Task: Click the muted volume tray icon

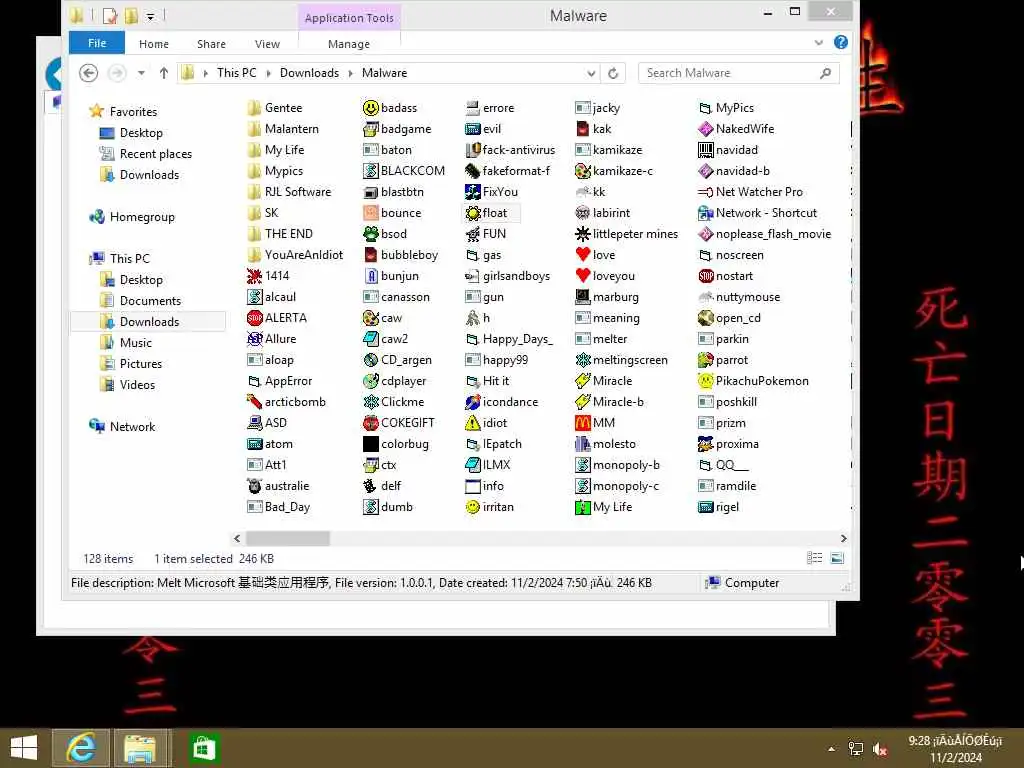Action: point(880,749)
